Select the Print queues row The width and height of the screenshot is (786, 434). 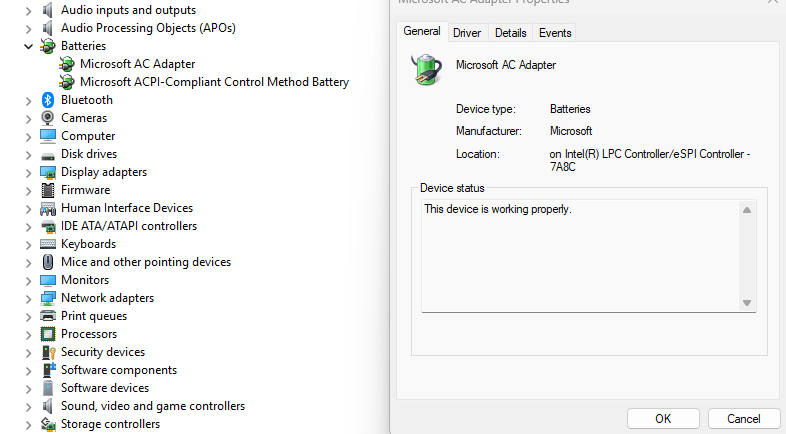[94, 316]
